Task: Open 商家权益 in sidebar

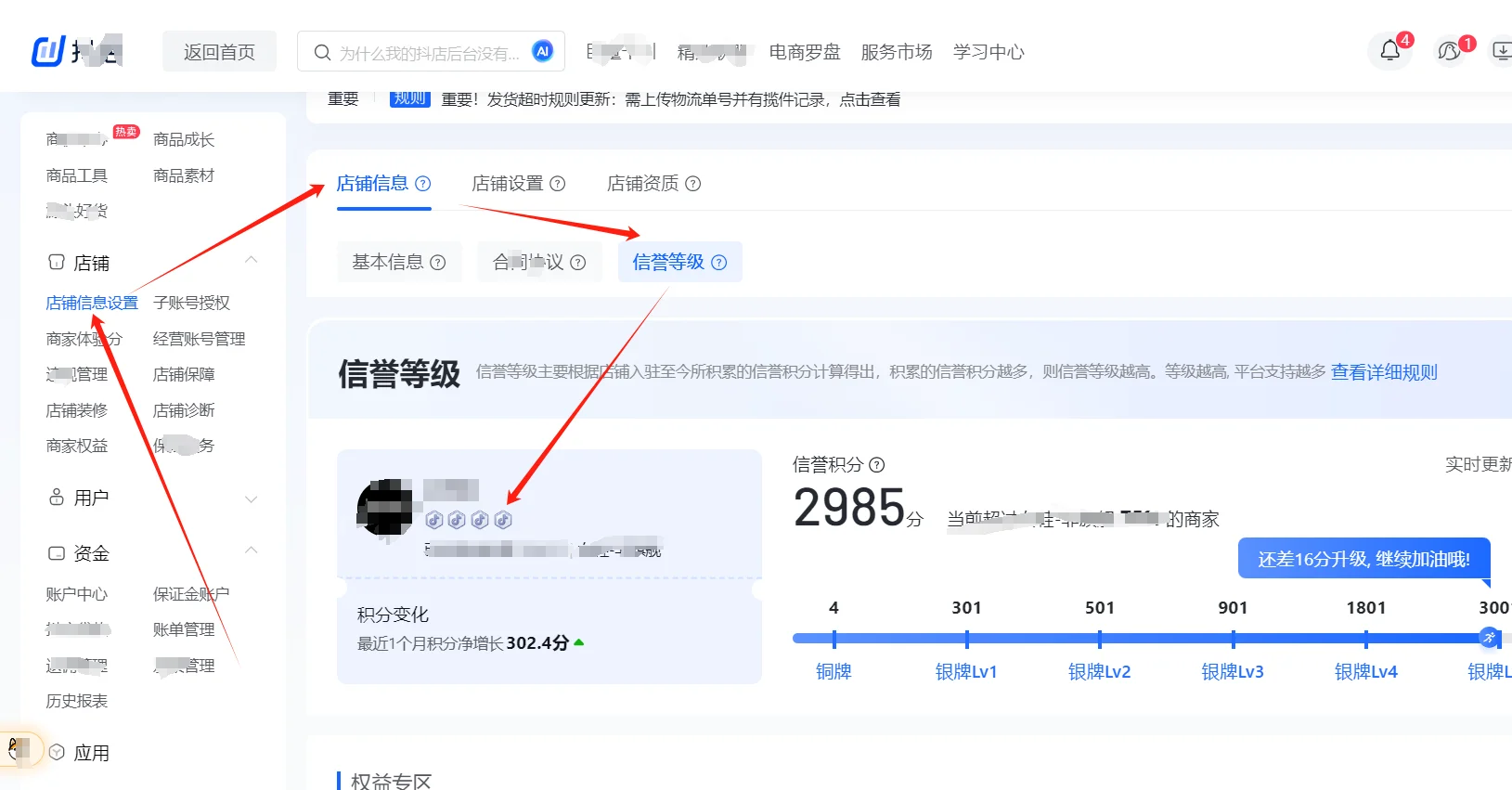Action: click(77, 447)
